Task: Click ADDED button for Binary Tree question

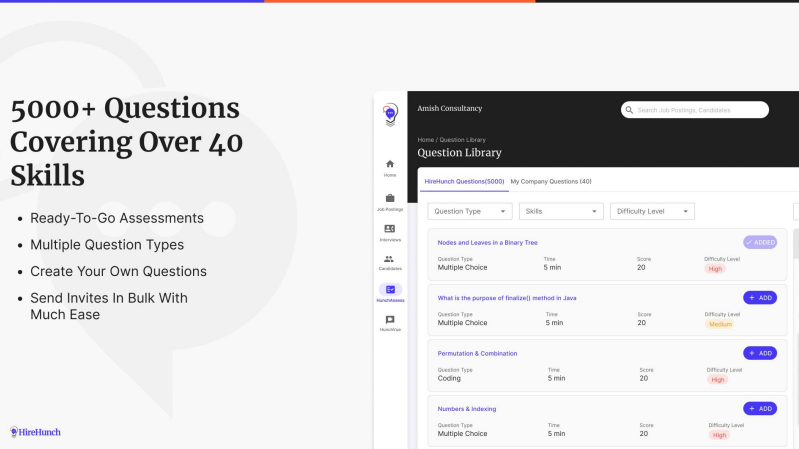Action: point(760,242)
